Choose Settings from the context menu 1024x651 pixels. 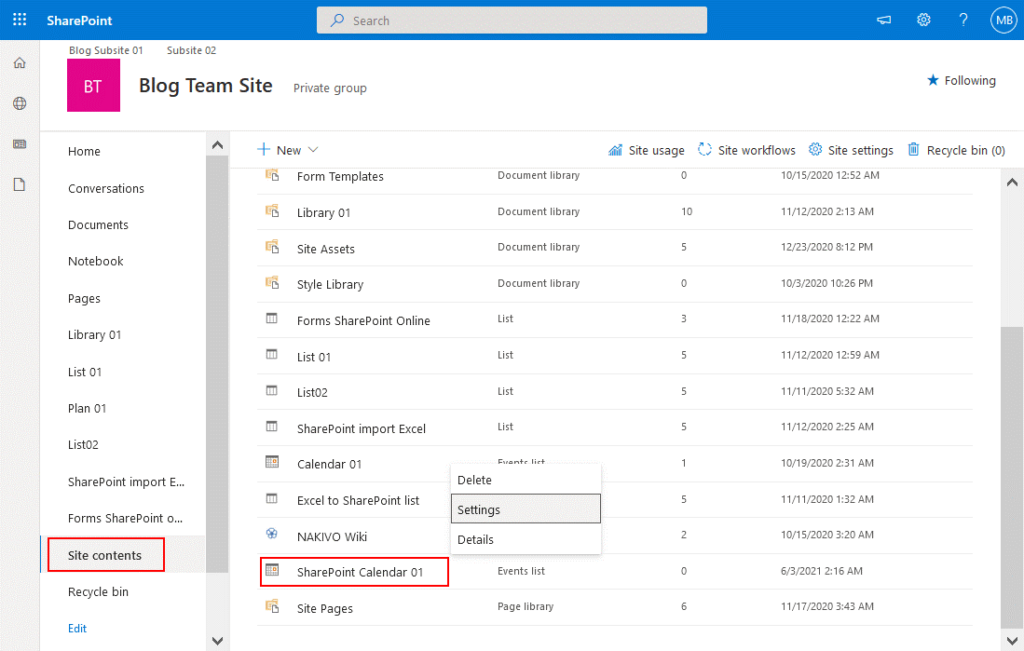coord(478,509)
